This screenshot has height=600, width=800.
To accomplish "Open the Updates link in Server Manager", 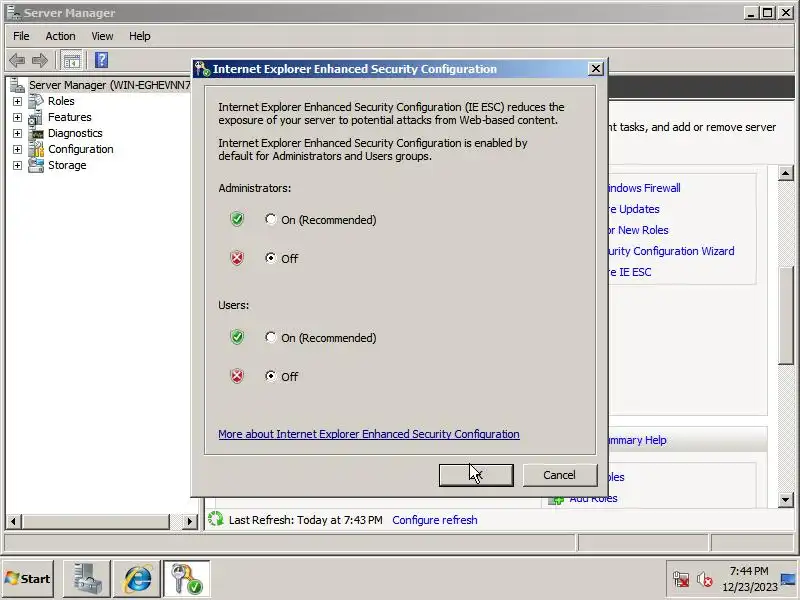I will (x=634, y=209).
